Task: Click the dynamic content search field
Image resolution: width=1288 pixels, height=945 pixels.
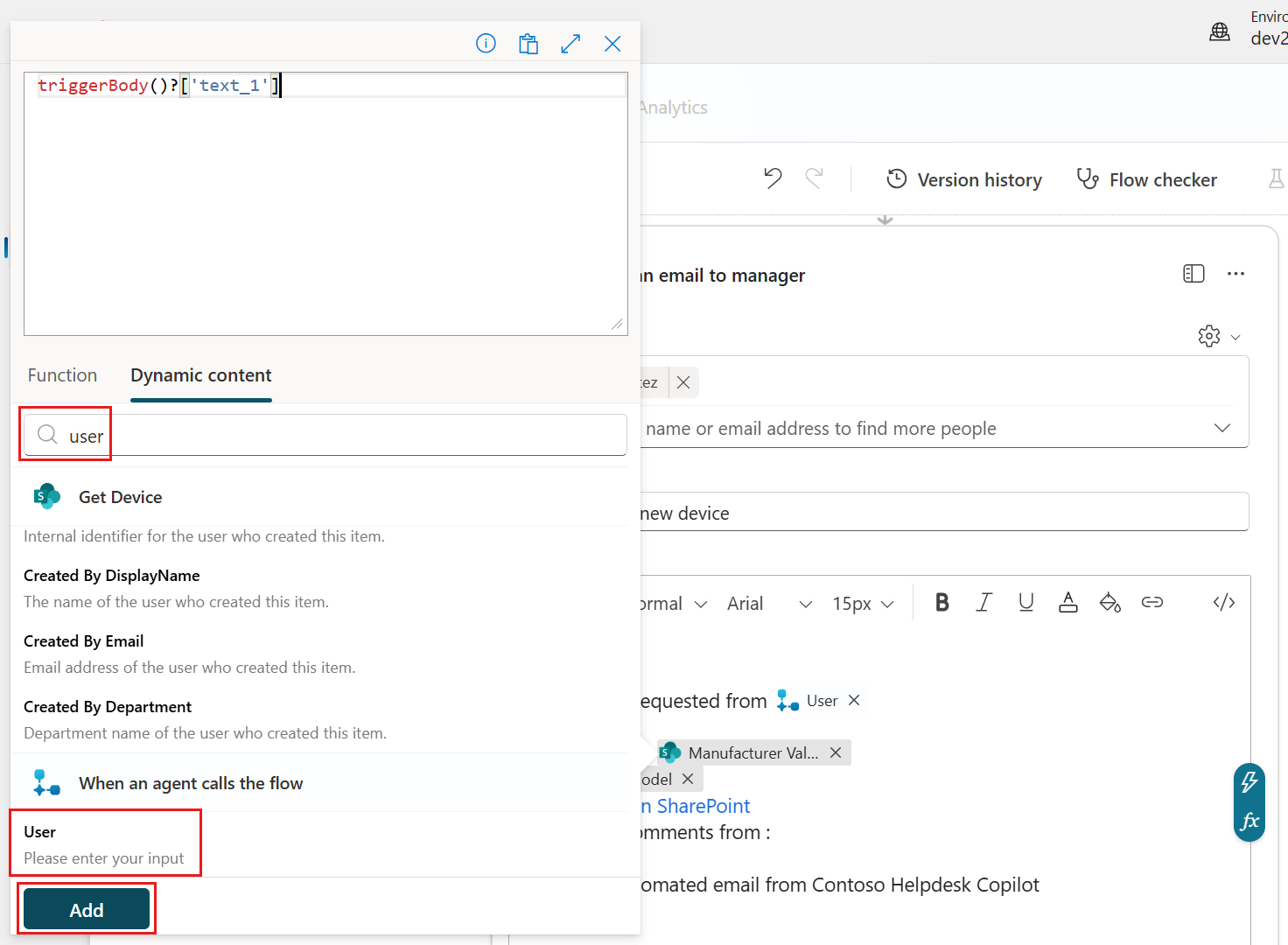Action: 325,435
